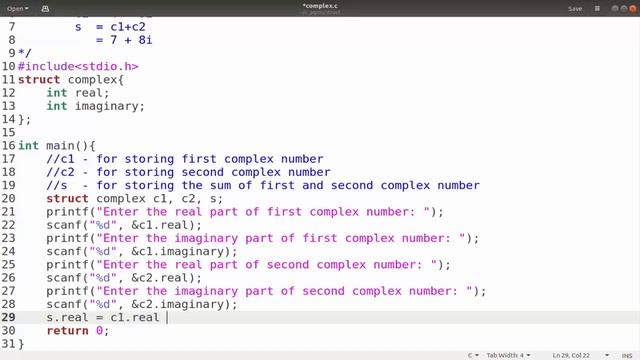Expand the arrow next to the Ln/Col indicator
The width and height of the screenshot is (640, 360).
607,356
